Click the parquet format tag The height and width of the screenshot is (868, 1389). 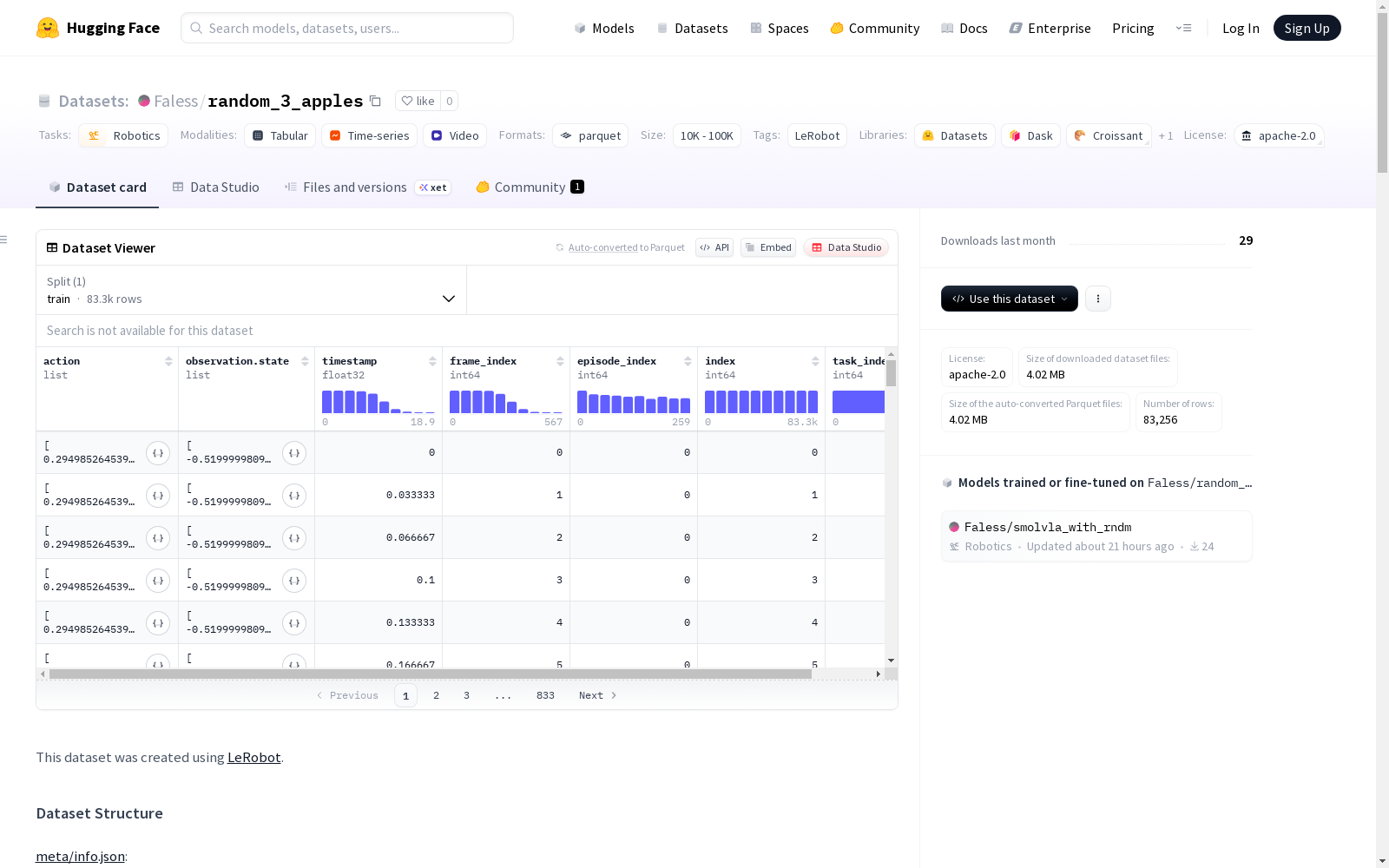[590, 135]
